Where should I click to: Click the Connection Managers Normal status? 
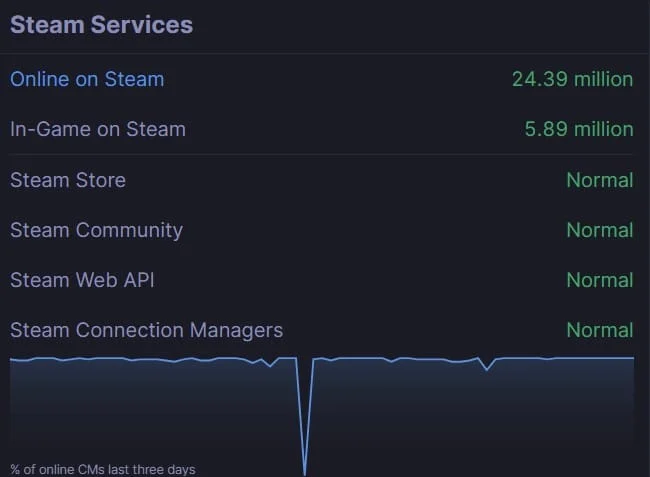pos(599,330)
